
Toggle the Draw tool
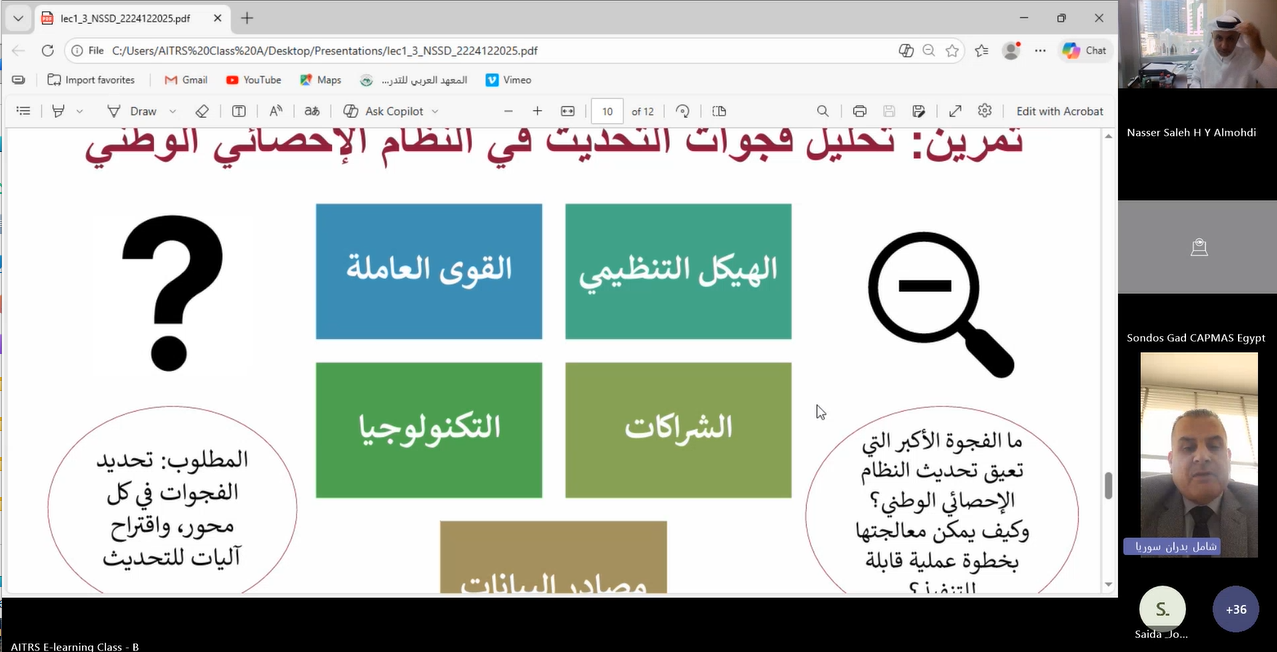(133, 111)
